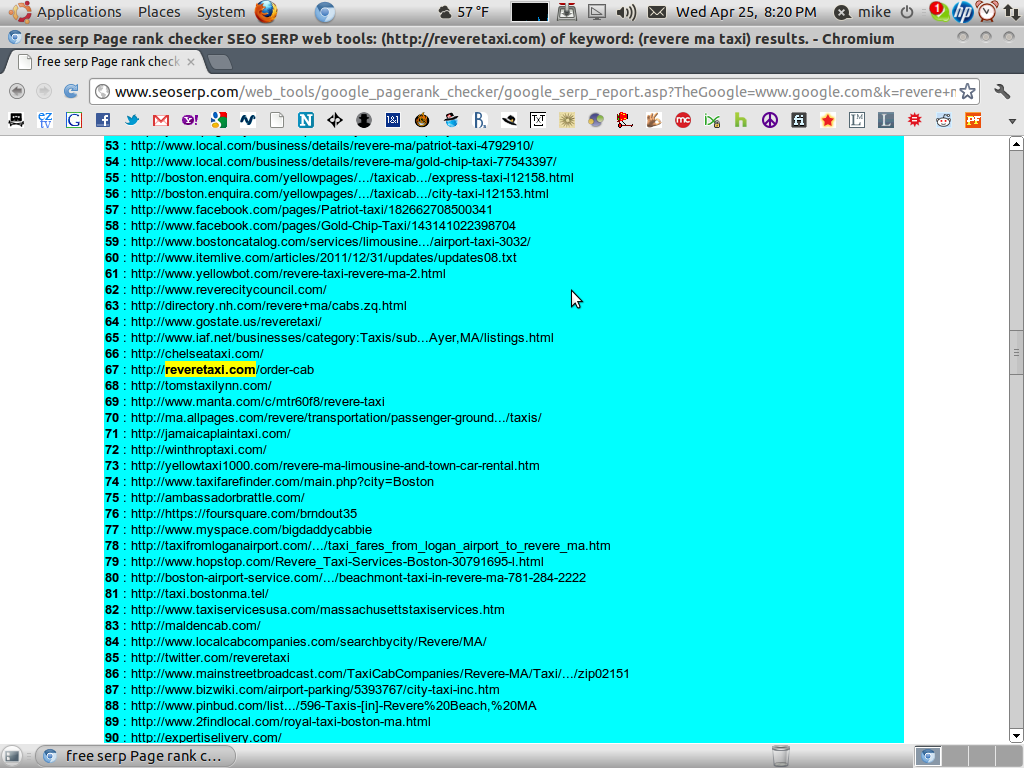Open the orange PF bookmark icon

973,120
